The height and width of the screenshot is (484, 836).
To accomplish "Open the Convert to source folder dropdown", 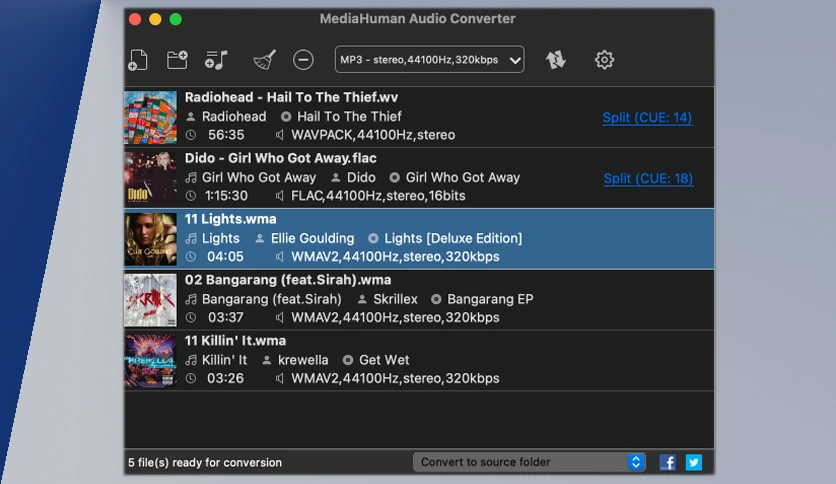I will (x=529, y=462).
